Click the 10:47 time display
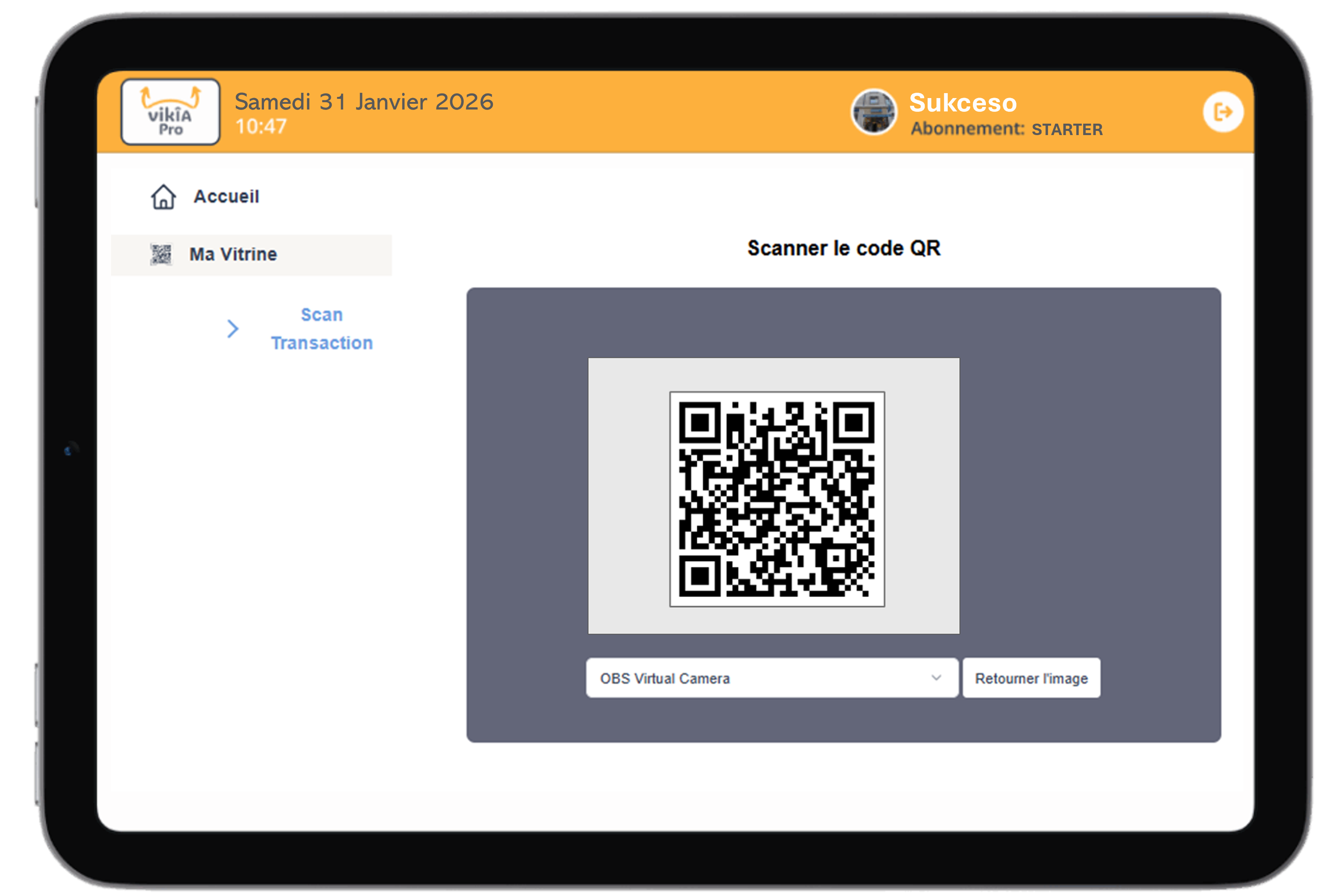The height and width of the screenshot is (896, 1343). [261, 127]
